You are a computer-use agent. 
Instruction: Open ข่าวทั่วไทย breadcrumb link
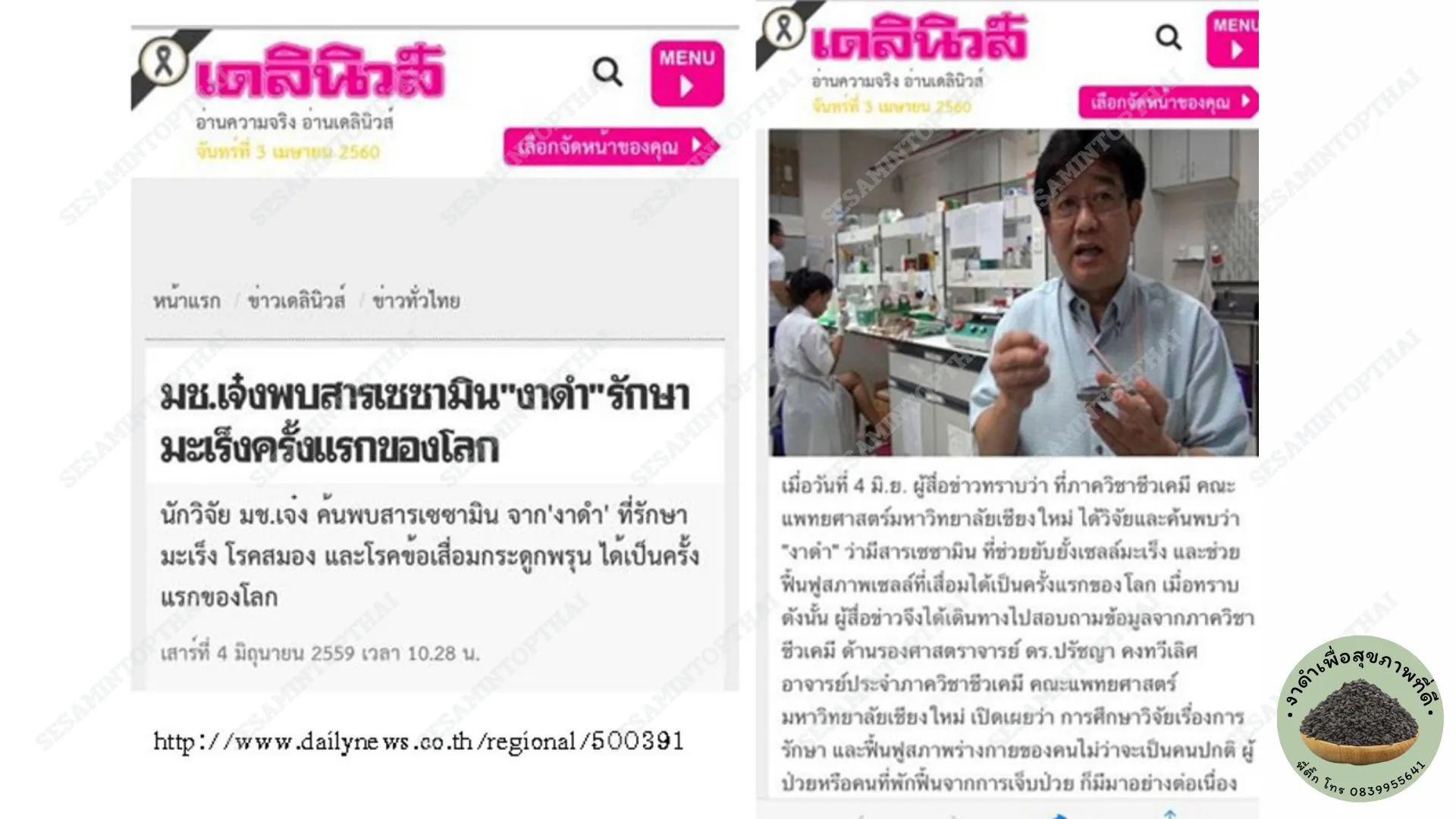[x=416, y=300]
